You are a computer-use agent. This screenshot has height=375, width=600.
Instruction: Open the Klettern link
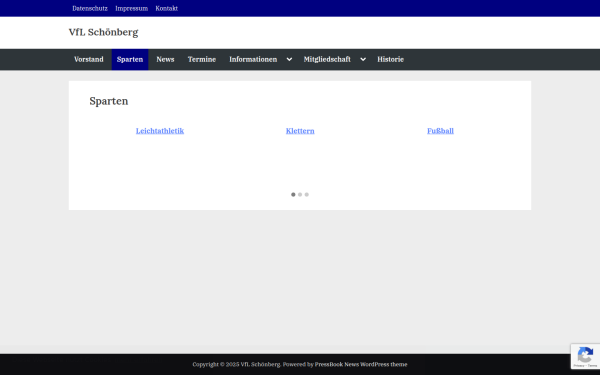(x=300, y=131)
